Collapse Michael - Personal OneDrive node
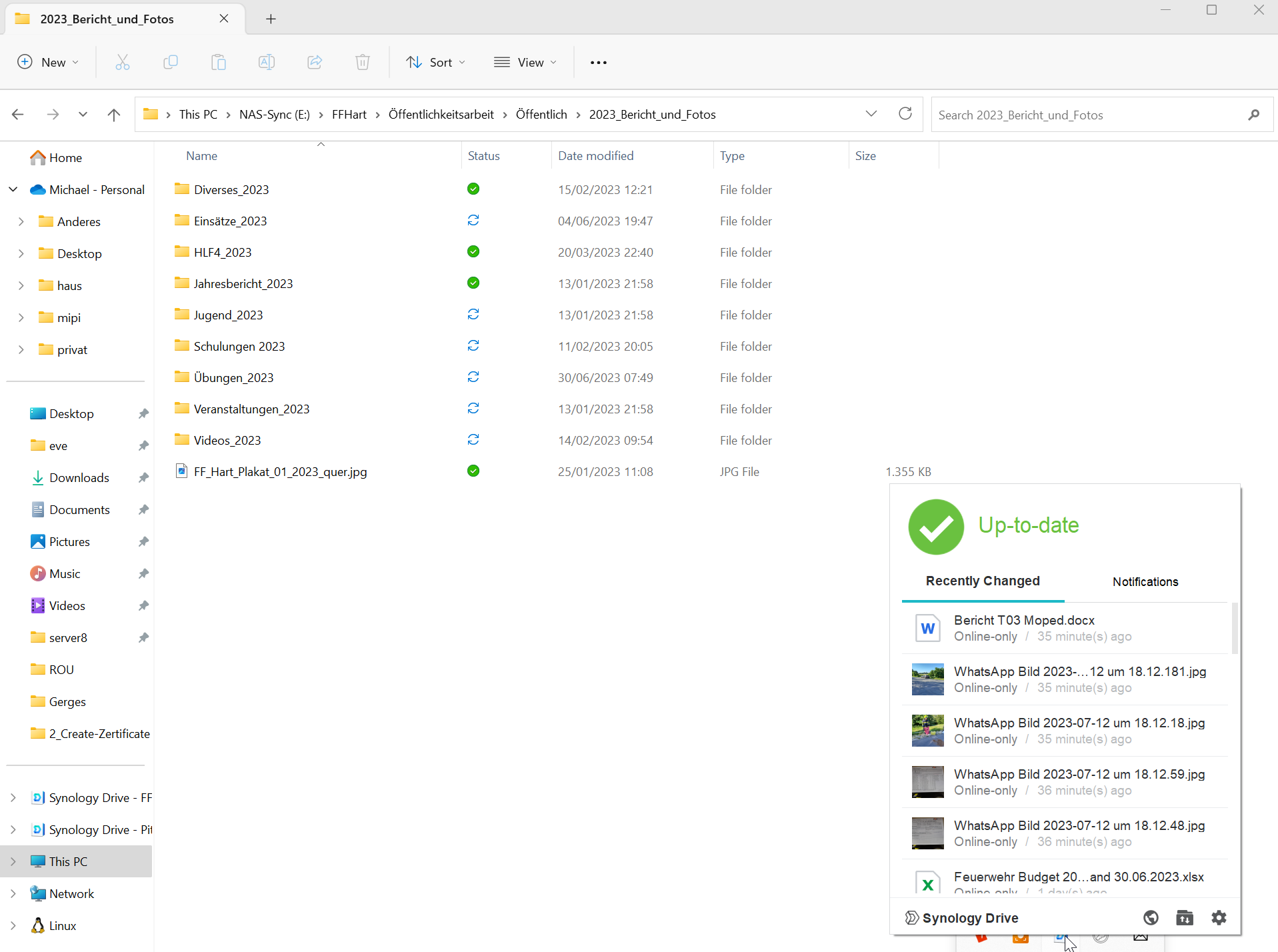1278x952 pixels. 13,189
